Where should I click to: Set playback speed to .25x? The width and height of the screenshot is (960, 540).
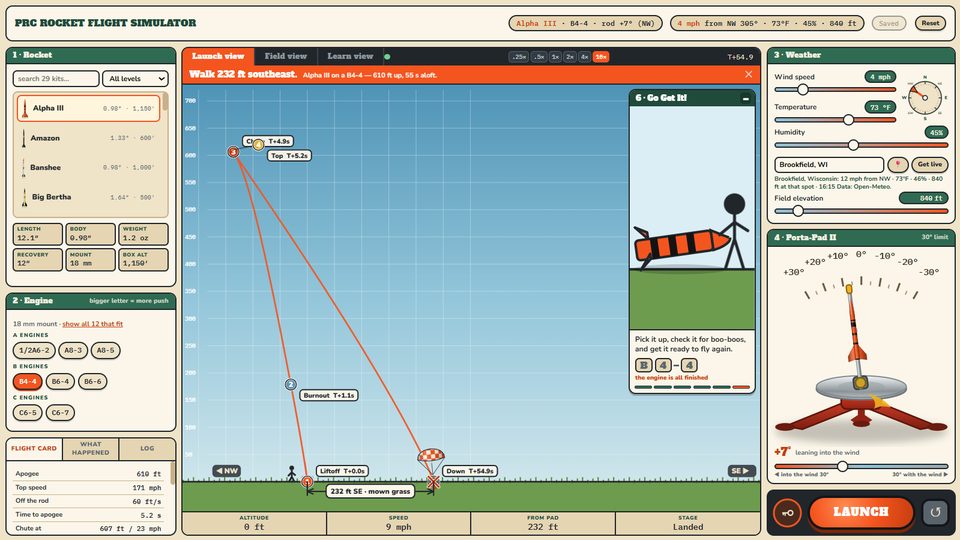coord(519,57)
